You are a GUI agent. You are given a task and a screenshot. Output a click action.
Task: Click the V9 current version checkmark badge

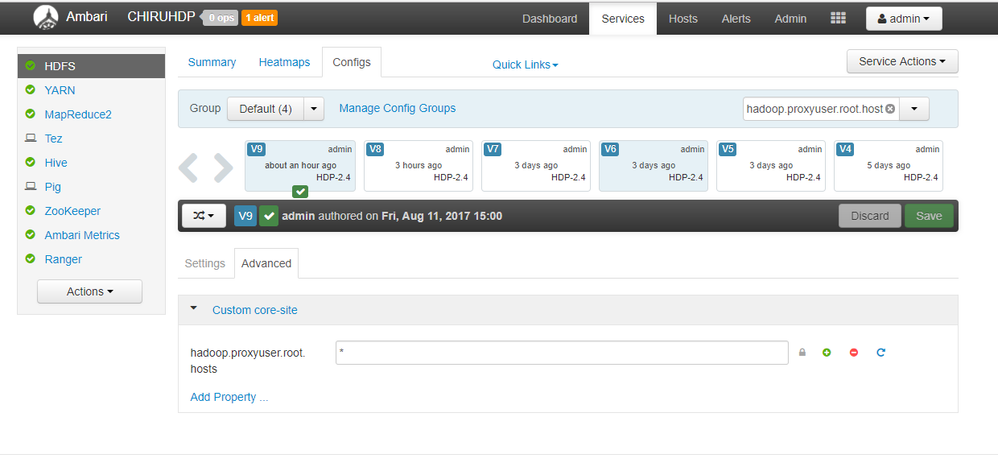[300, 191]
